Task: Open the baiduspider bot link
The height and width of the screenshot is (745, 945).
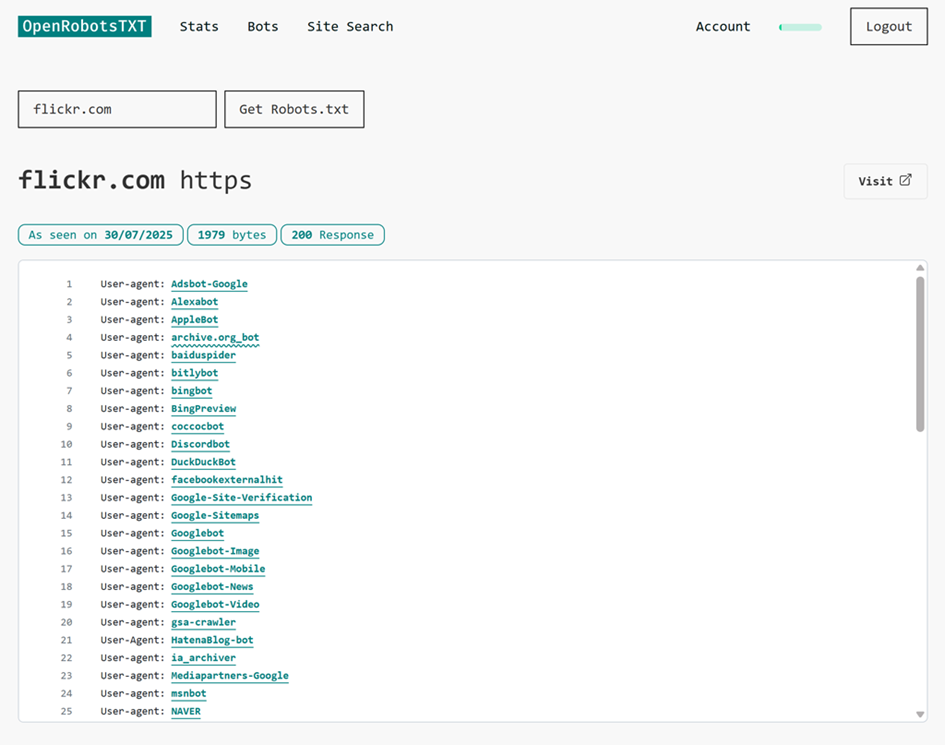Action: (203, 355)
